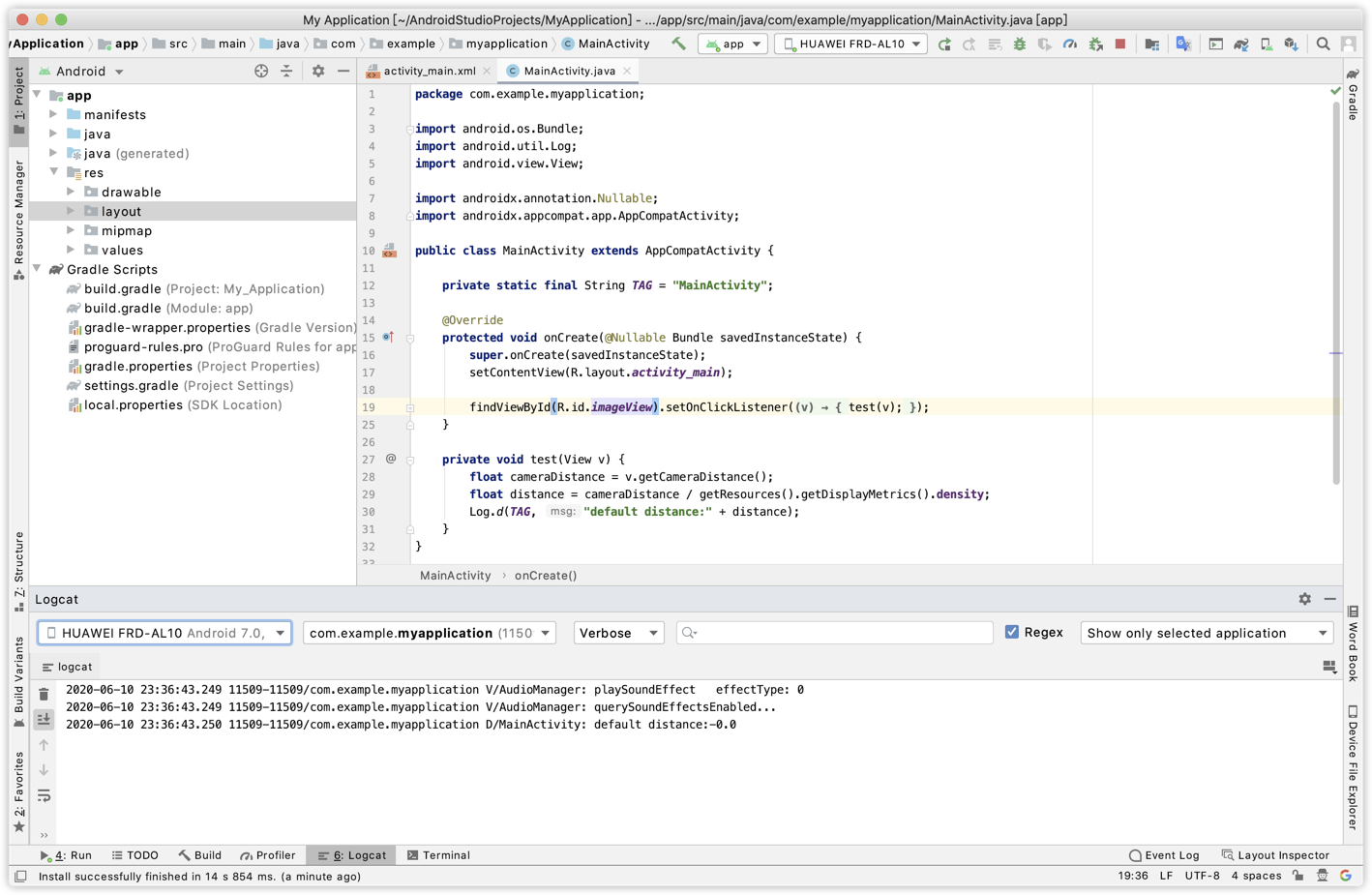Open the Event Log button
The image size is (1372, 895).
pos(1164,855)
